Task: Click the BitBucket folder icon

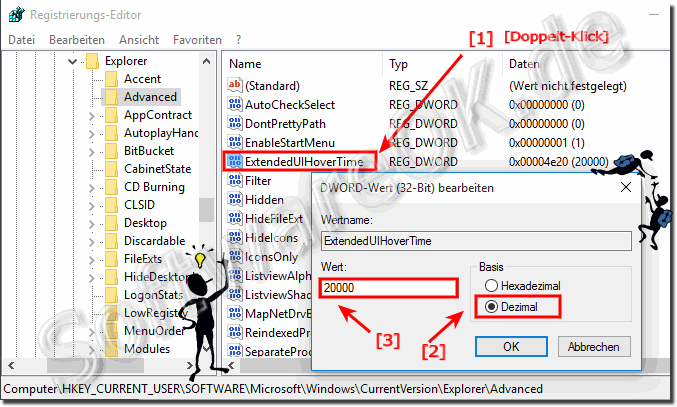Action: coord(111,151)
